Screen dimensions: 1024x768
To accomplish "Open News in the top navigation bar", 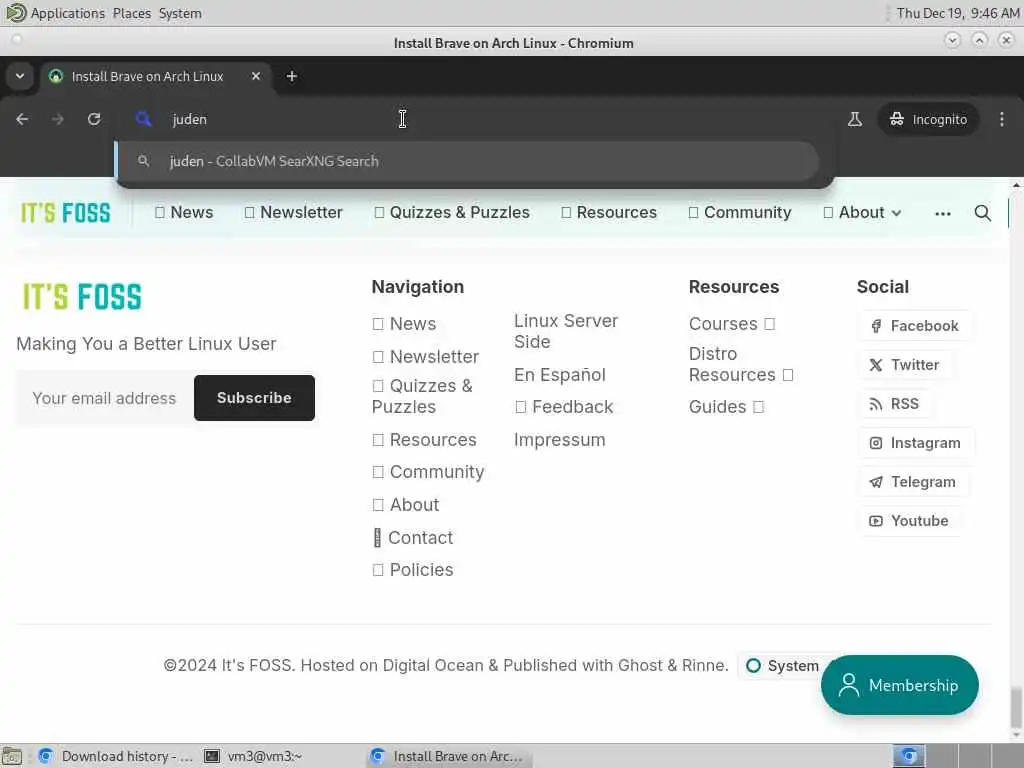I will coord(184,213).
